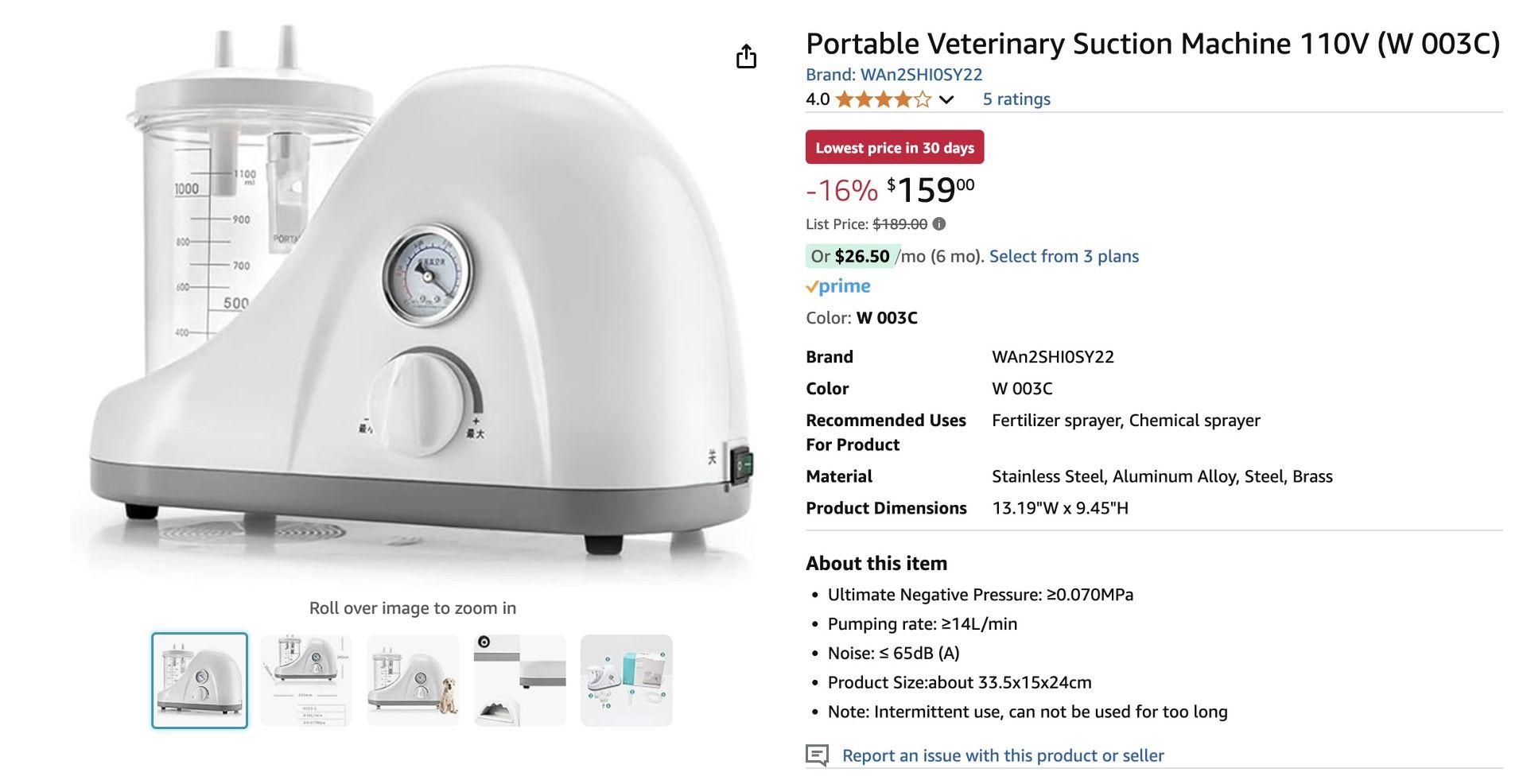The height and width of the screenshot is (784, 1527).
Task: Expand the ratings breakdown chevron
Action: click(946, 100)
